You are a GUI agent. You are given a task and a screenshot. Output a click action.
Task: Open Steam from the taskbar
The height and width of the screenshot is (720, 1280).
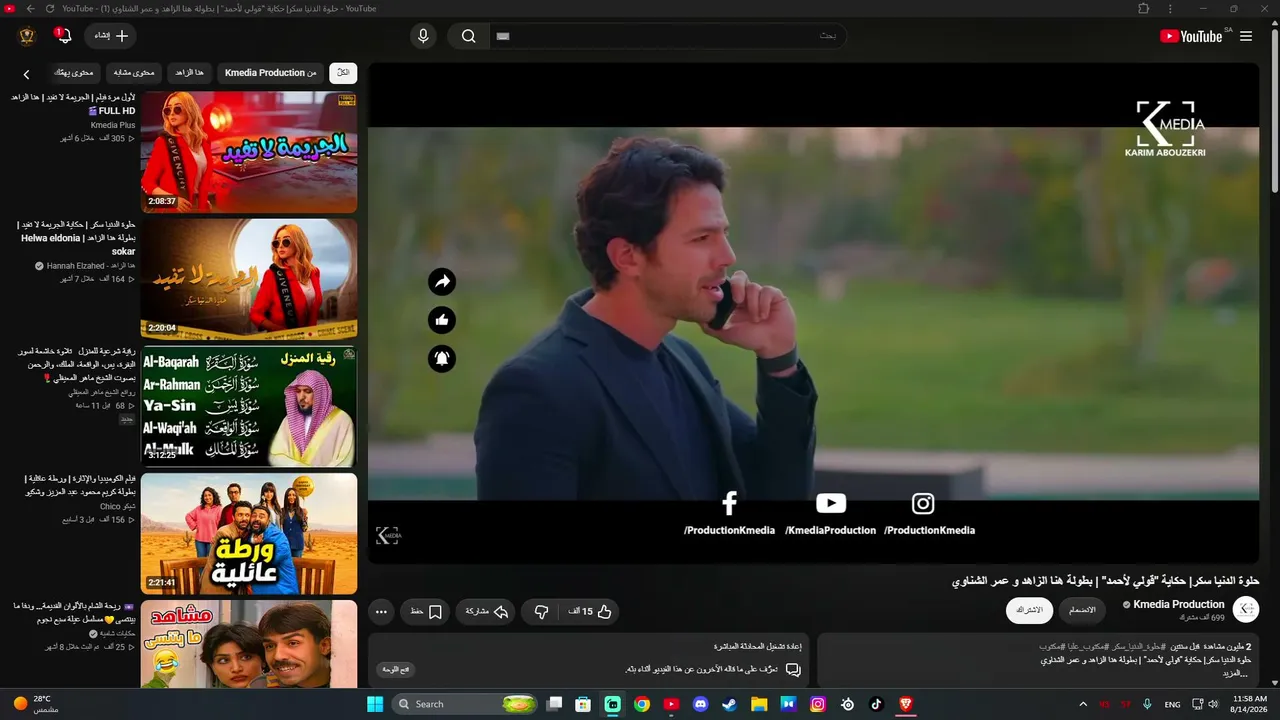[730, 704]
